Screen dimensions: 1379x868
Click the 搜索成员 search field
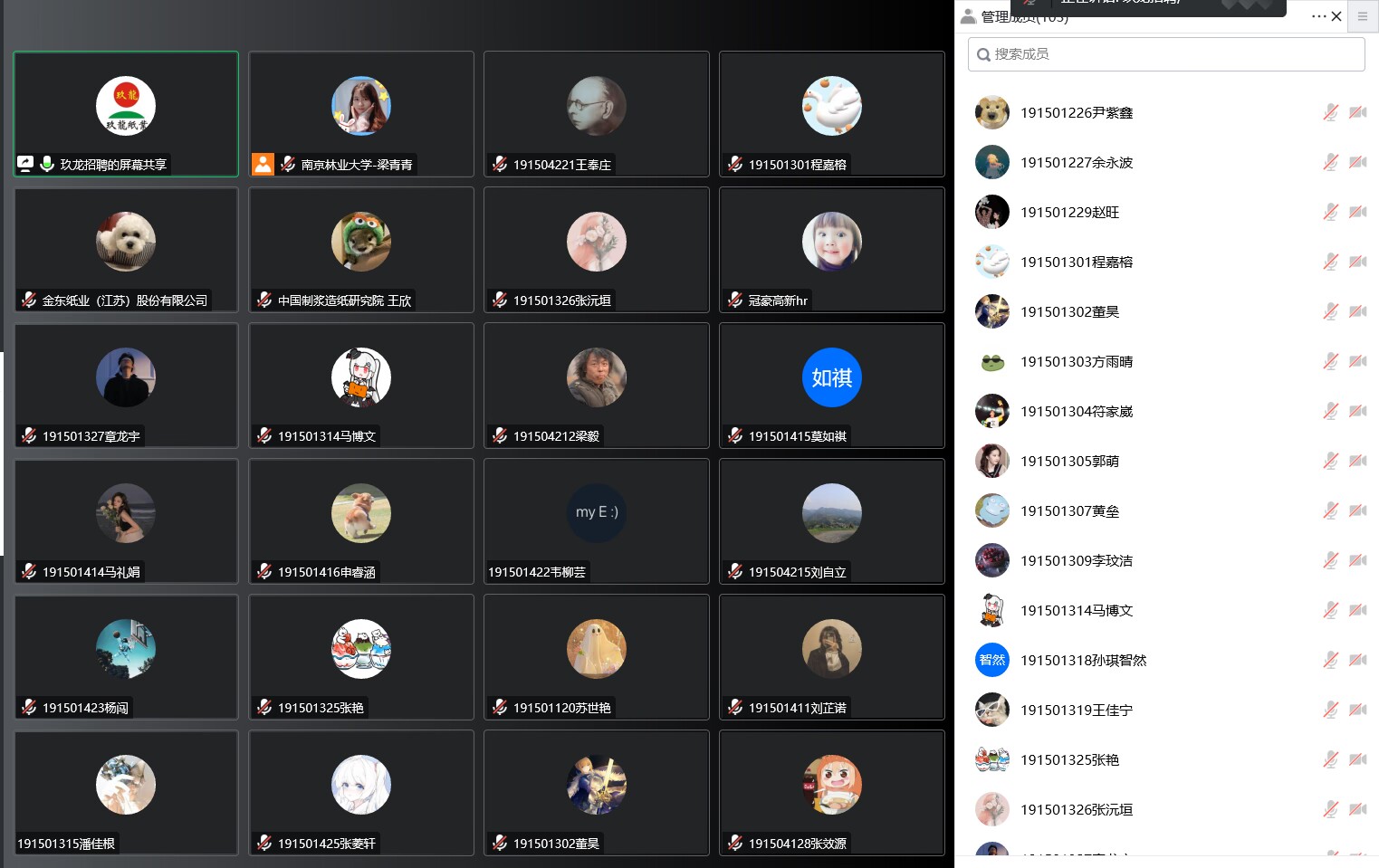click(x=1166, y=54)
